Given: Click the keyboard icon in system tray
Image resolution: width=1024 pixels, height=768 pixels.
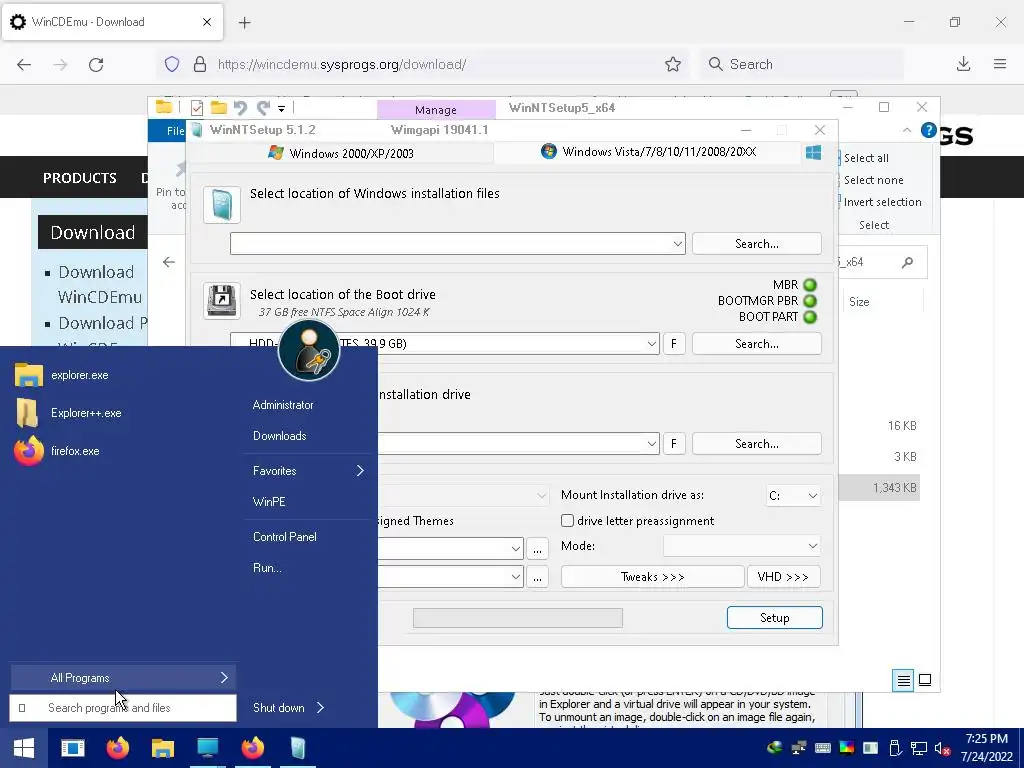Looking at the screenshot, I should [x=822, y=748].
